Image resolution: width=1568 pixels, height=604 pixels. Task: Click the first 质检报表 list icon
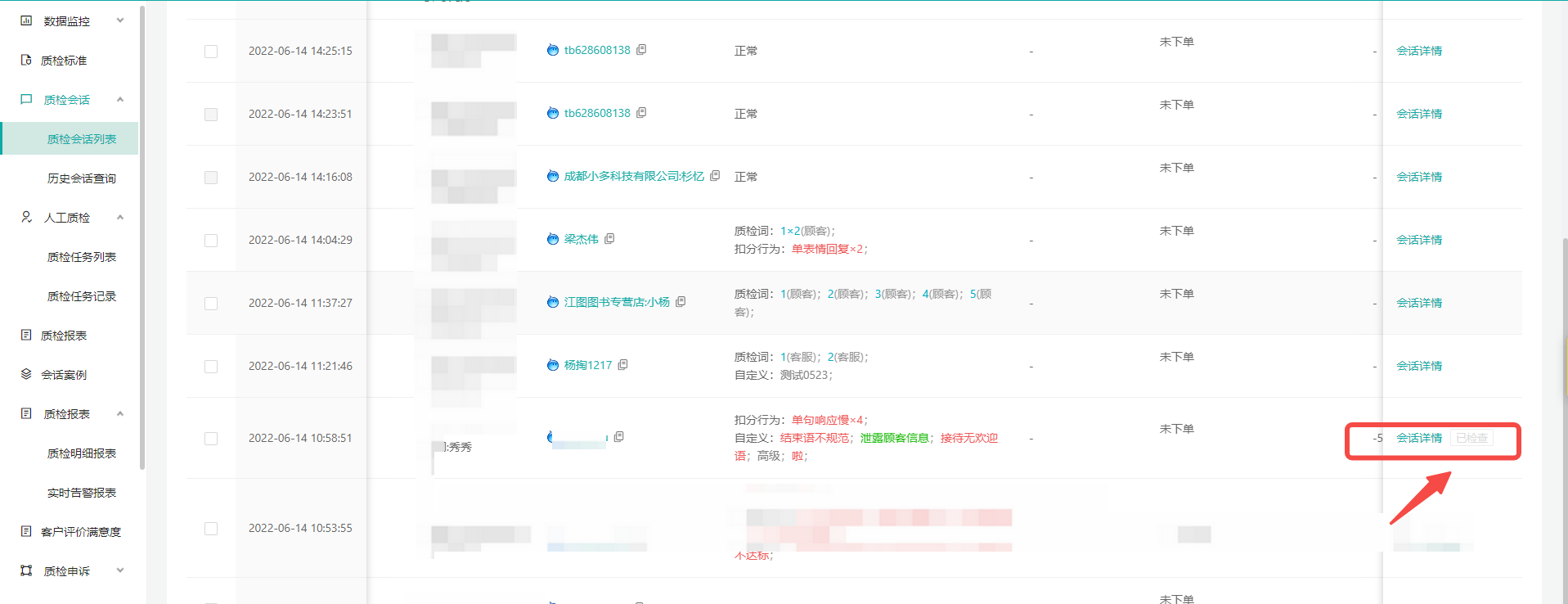click(26, 335)
